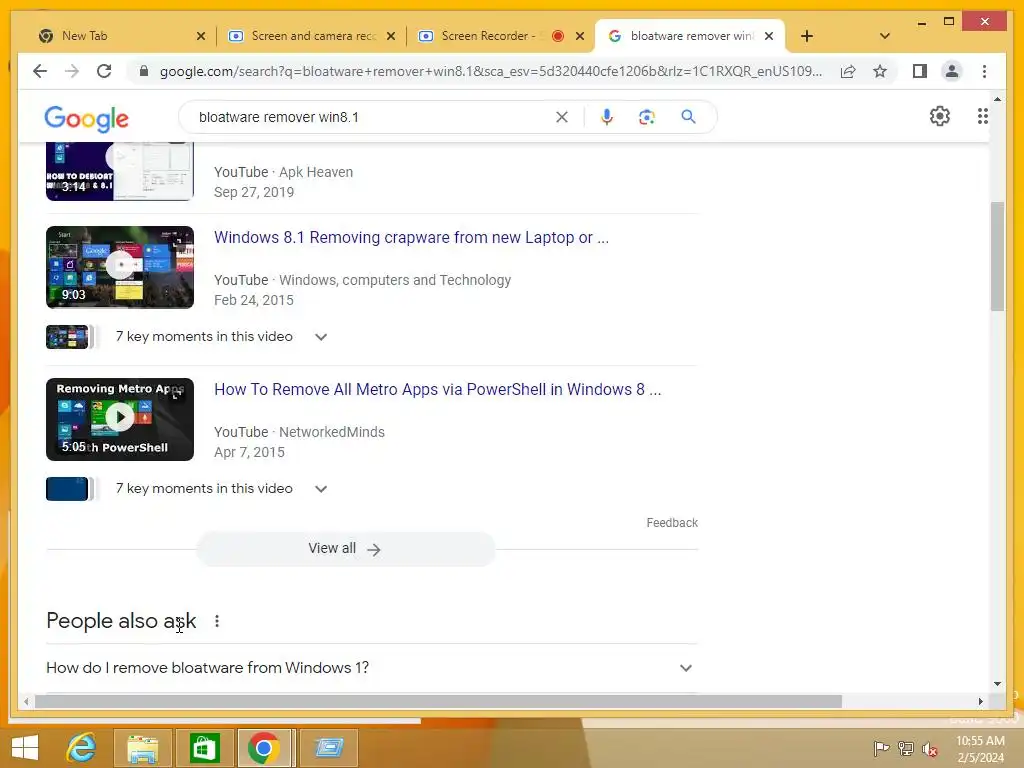Expand How do I remove bloatware question

point(372,667)
